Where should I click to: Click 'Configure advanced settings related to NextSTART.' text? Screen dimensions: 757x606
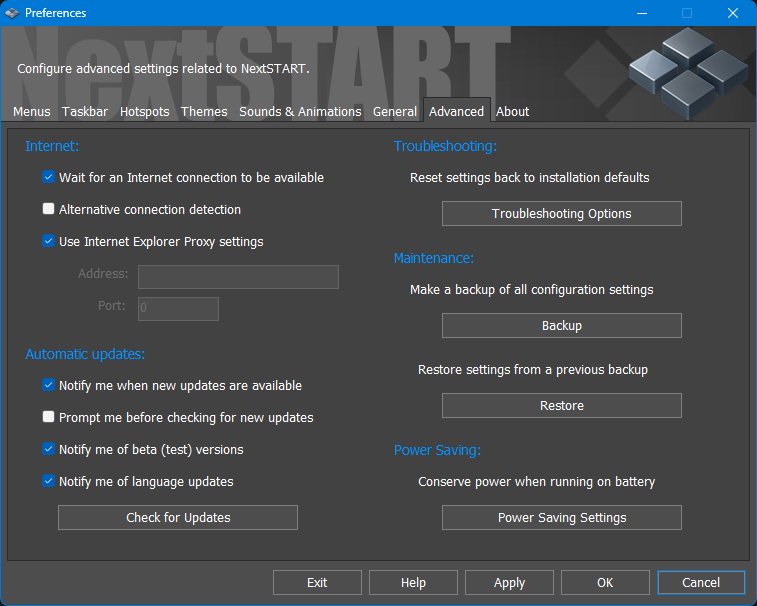point(163,69)
